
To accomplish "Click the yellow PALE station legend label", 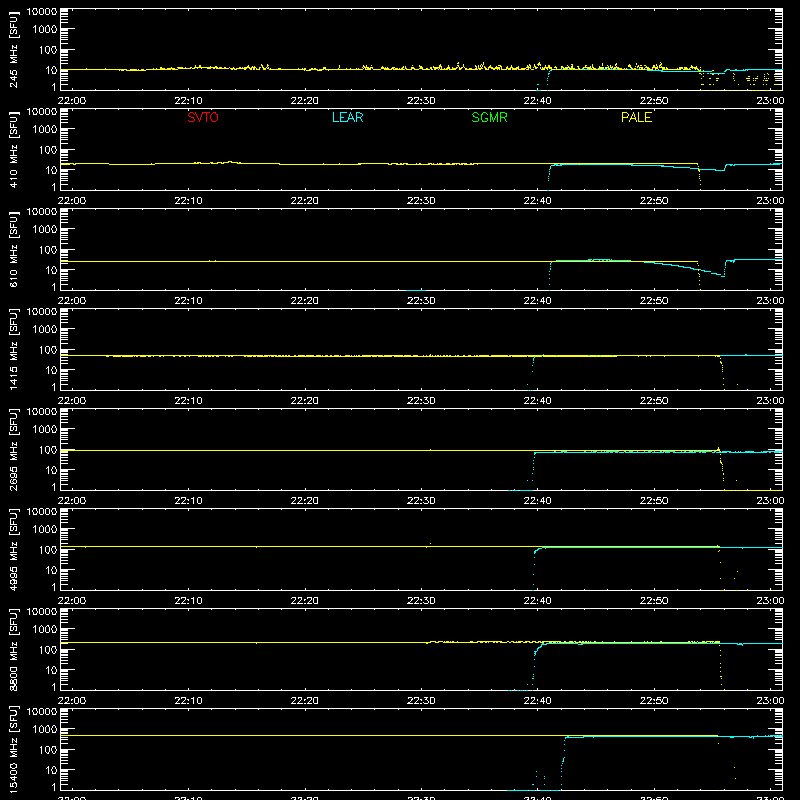I will coord(636,117).
